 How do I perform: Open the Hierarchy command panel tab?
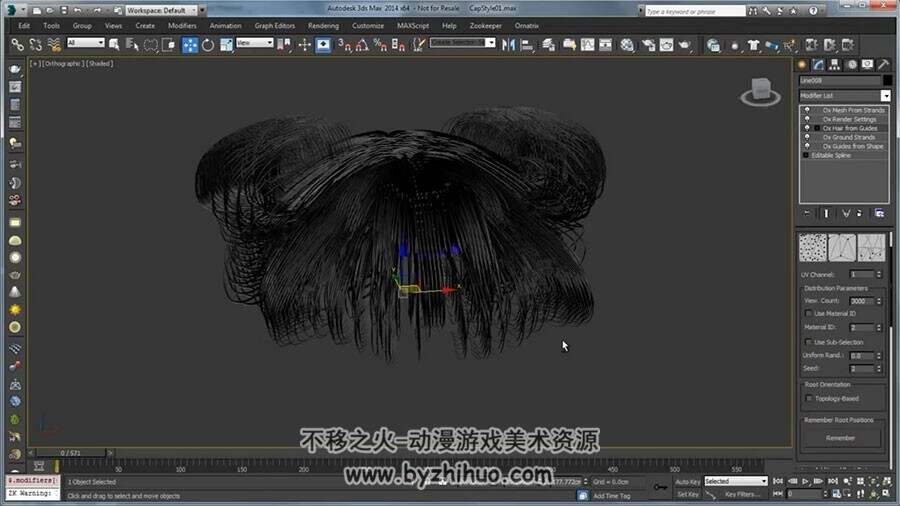point(835,65)
